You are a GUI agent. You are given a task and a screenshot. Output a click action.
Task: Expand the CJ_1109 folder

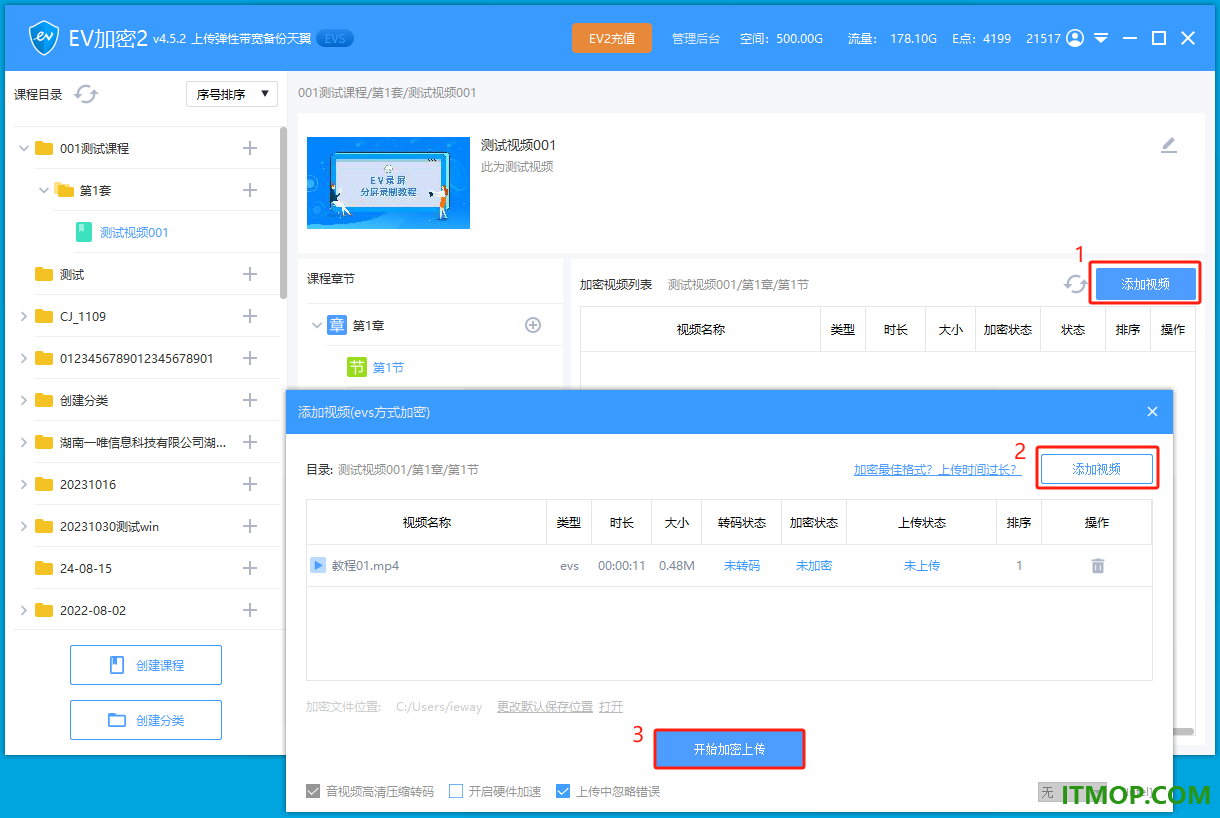24,316
